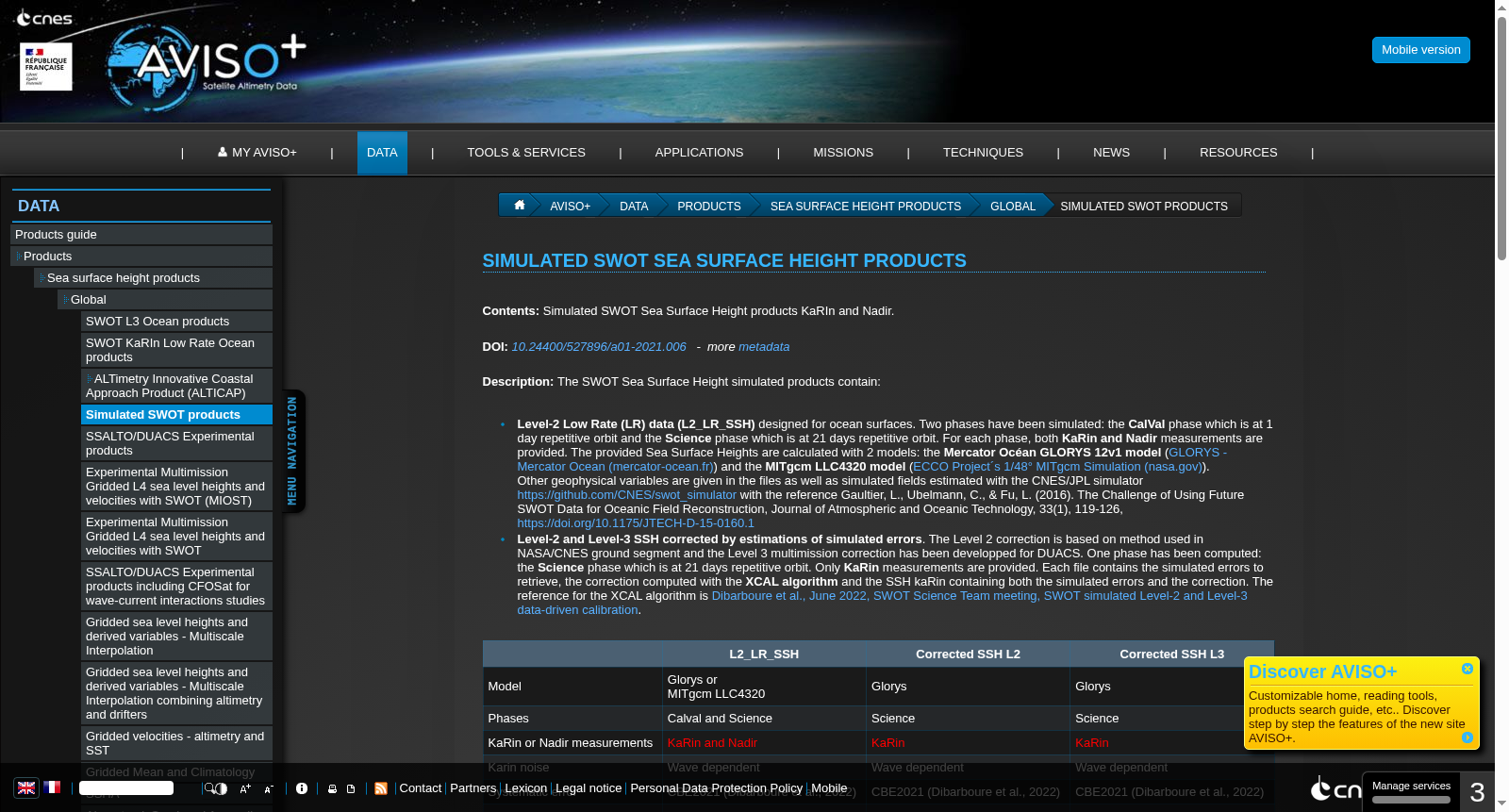Go to PRODUCTS breadcrumb
Viewport: 1509px width, 812px height.
point(709,206)
